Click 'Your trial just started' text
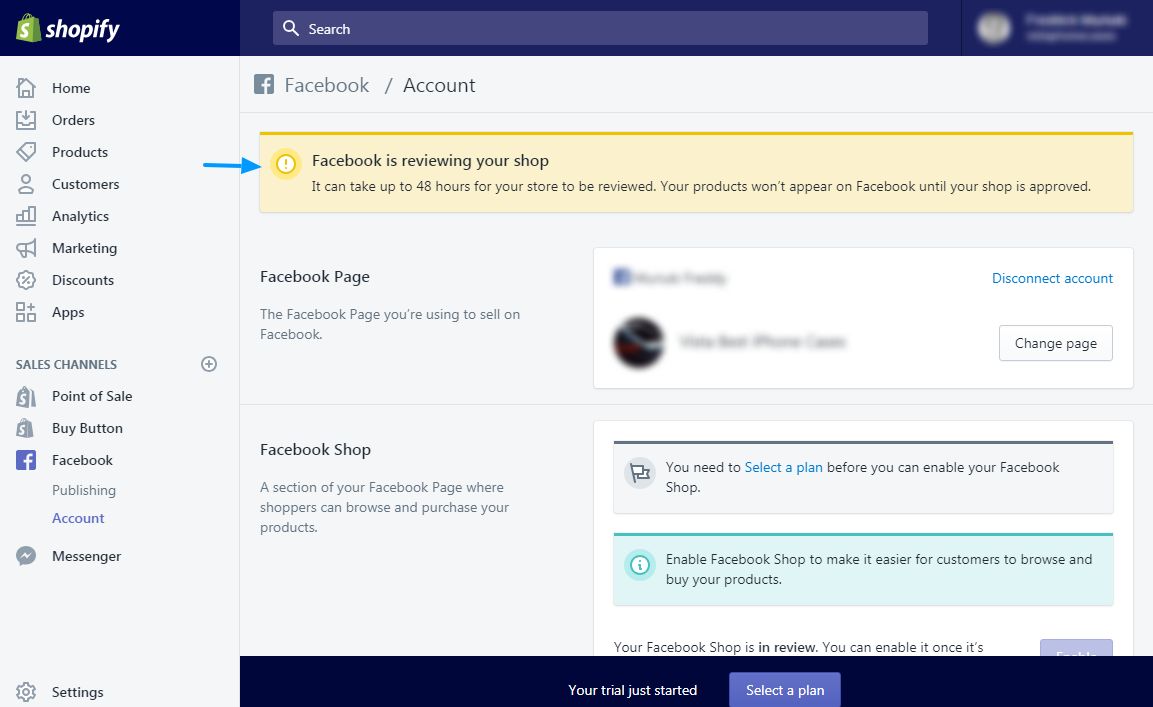The width and height of the screenshot is (1153, 707). click(x=632, y=690)
